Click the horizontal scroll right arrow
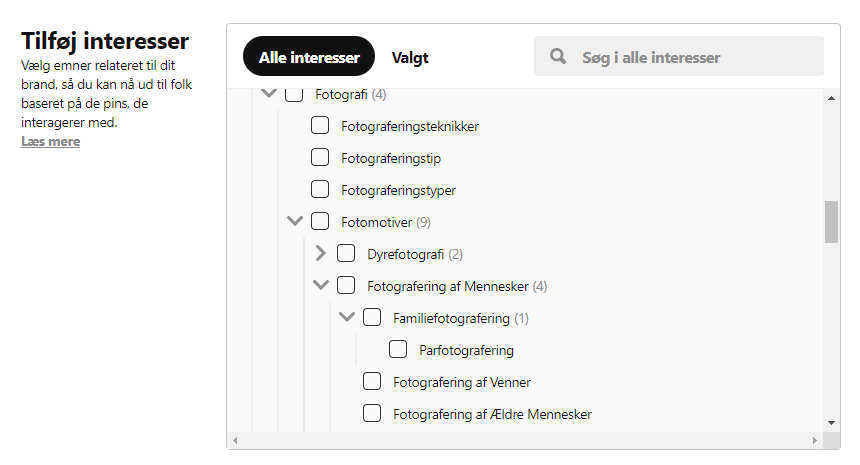This screenshot has height=465, width=860. click(x=814, y=440)
